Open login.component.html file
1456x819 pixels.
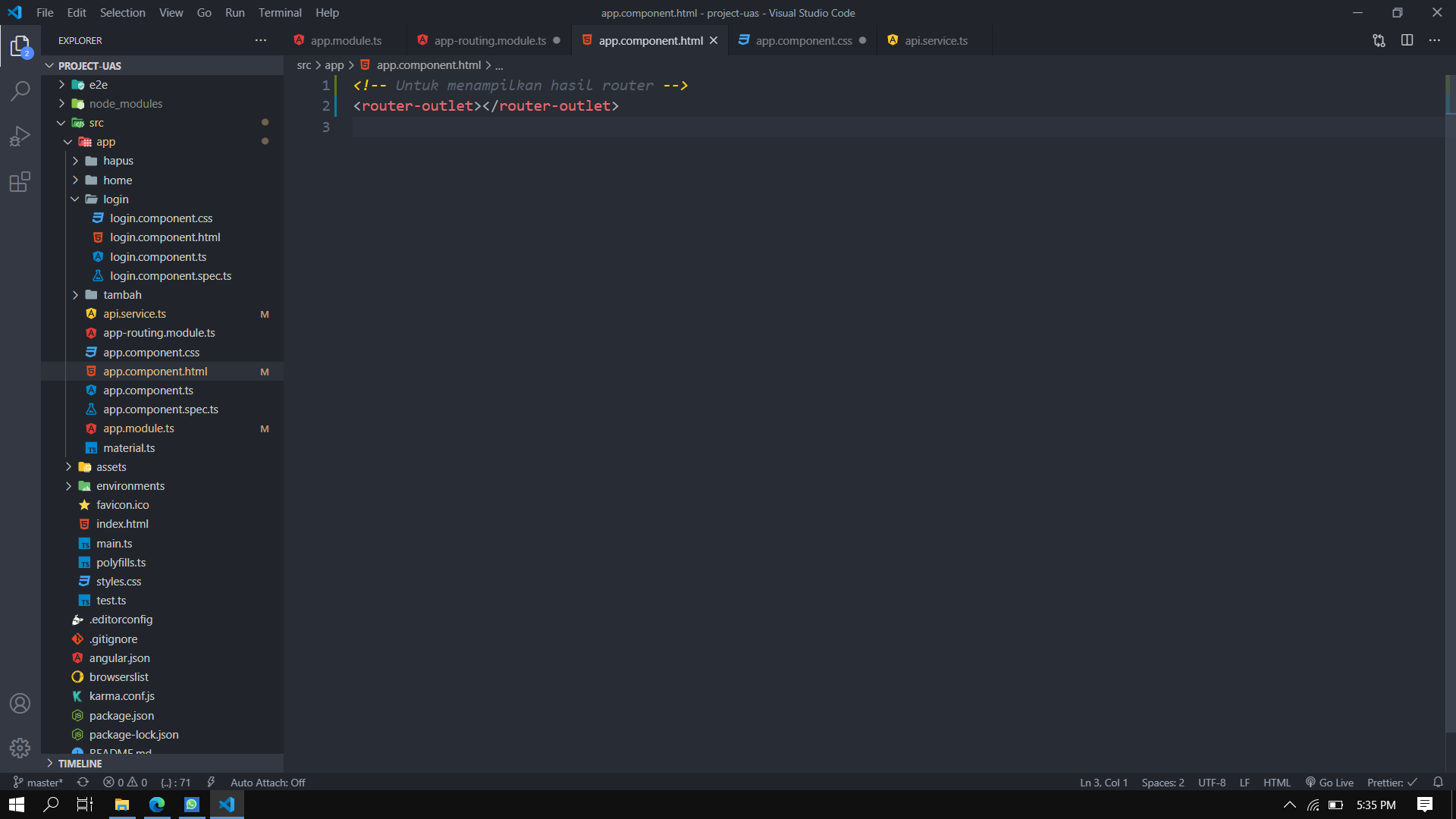[162, 237]
